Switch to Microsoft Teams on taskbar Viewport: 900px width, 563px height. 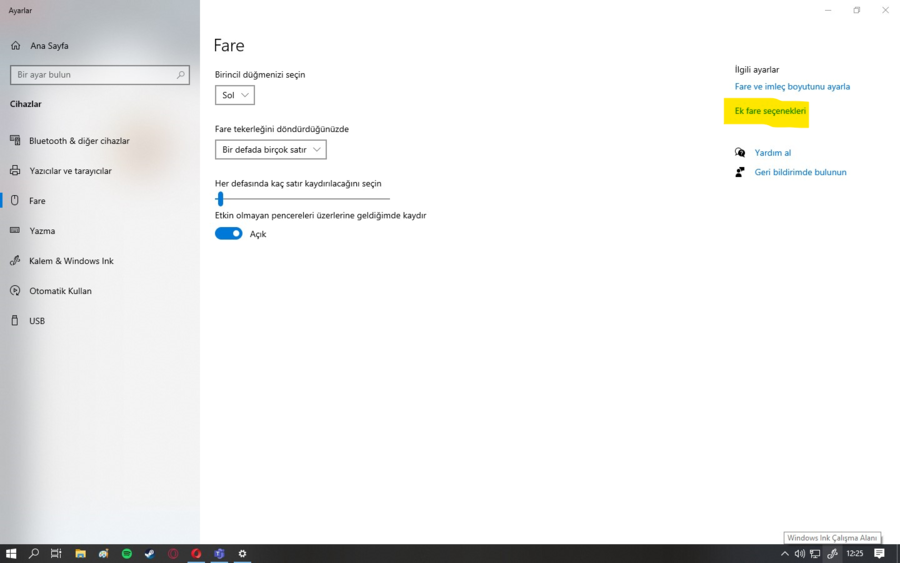[219, 554]
